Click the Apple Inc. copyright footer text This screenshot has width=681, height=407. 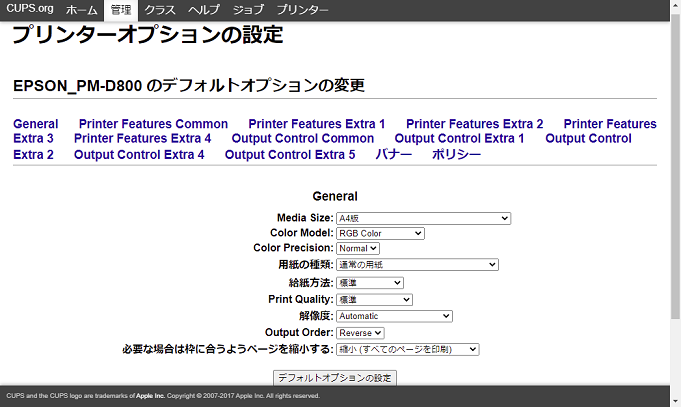tap(163, 396)
